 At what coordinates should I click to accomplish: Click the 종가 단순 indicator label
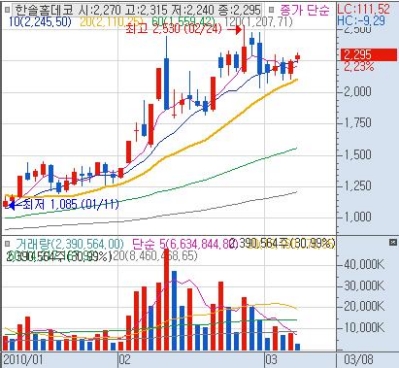[x=304, y=10]
